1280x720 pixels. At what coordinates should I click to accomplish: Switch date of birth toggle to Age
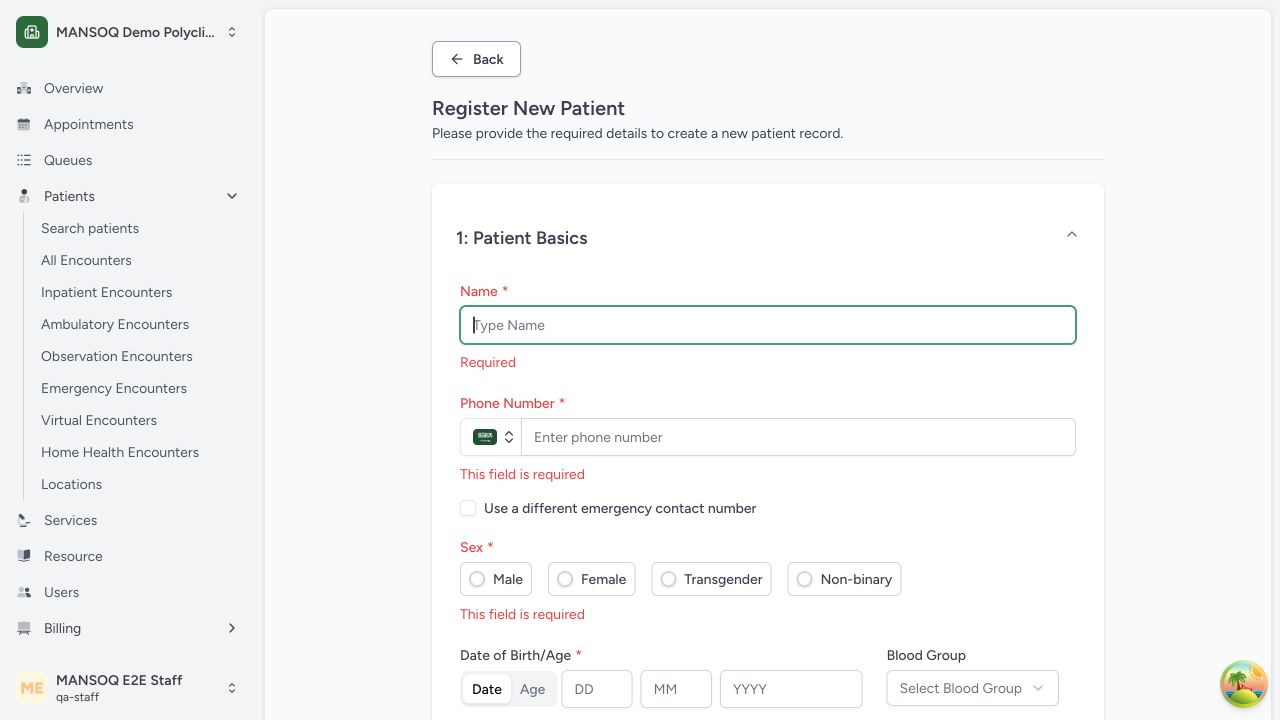pyautogui.click(x=532, y=689)
